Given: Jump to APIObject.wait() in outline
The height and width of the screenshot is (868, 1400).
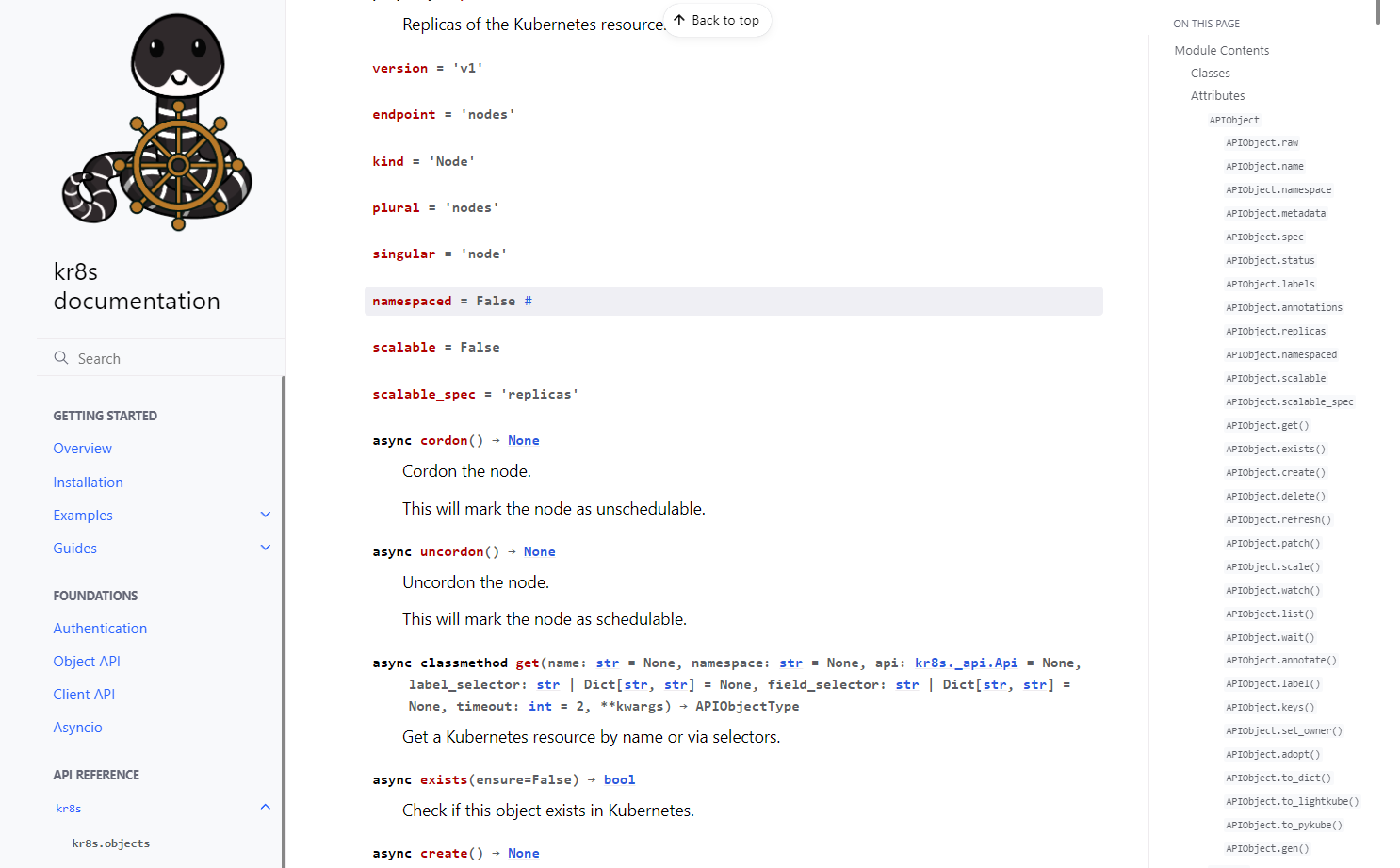Looking at the screenshot, I should point(1270,638).
